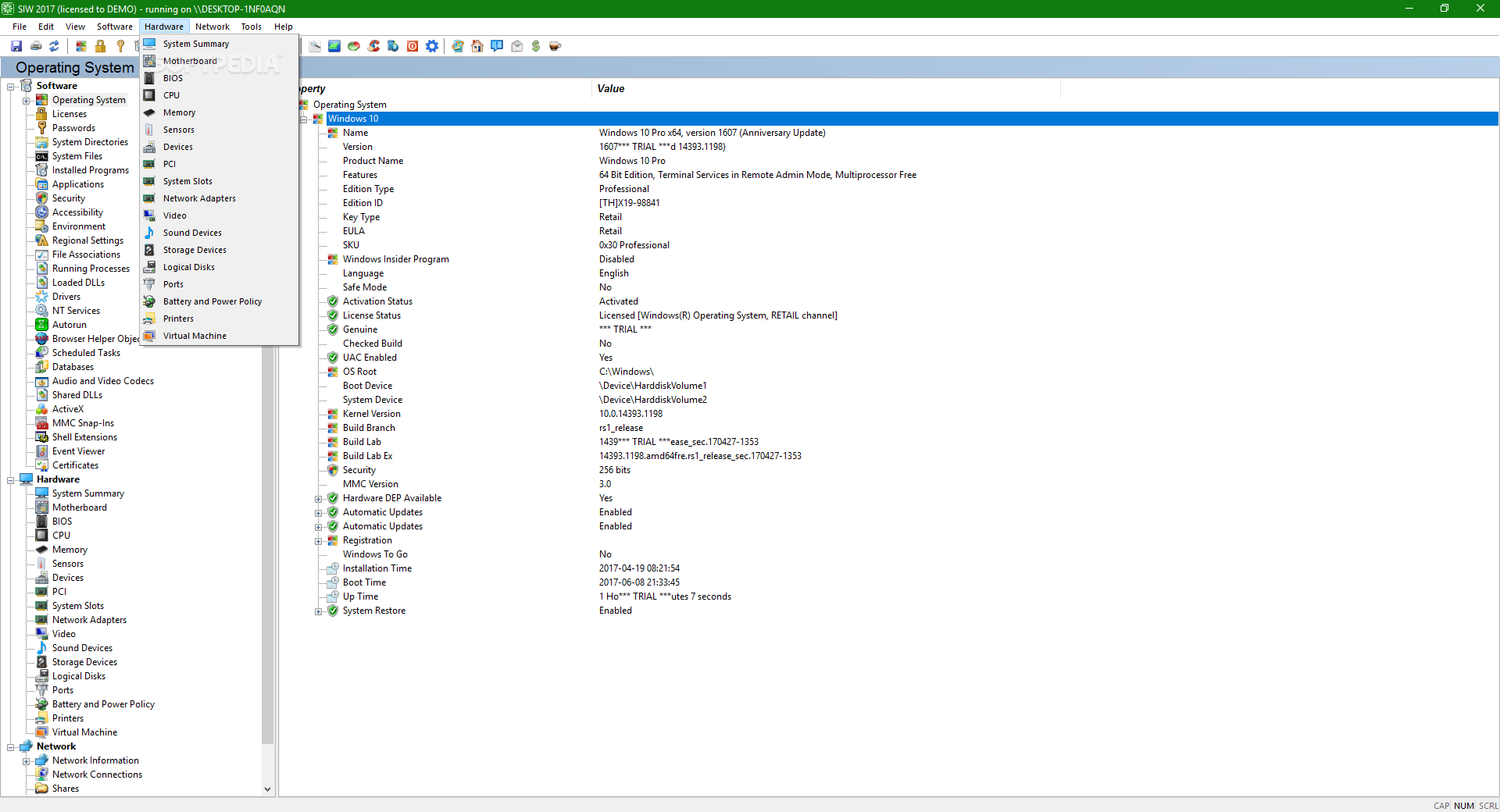Image resolution: width=1500 pixels, height=812 pixels.
Task: Open the Edit menu
Action: [46, 27]
